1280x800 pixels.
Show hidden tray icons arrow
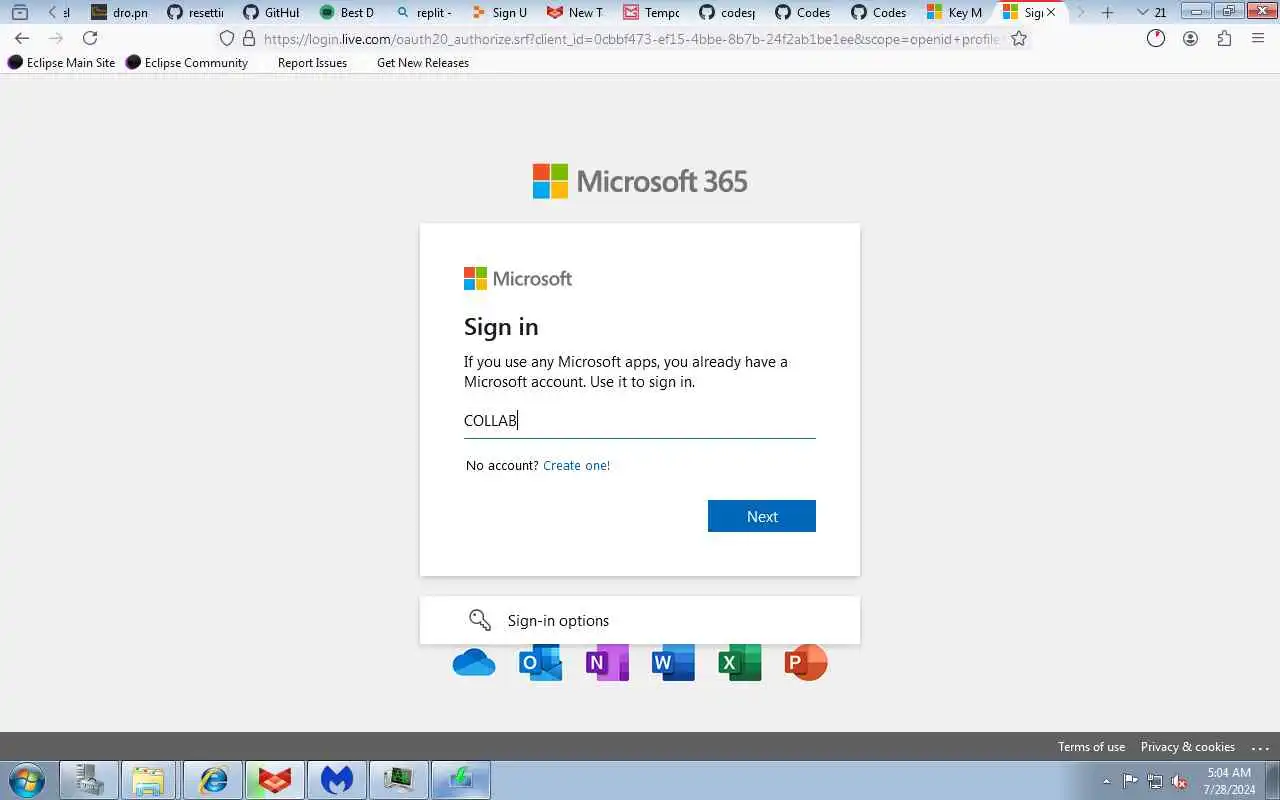point(1106,781)
